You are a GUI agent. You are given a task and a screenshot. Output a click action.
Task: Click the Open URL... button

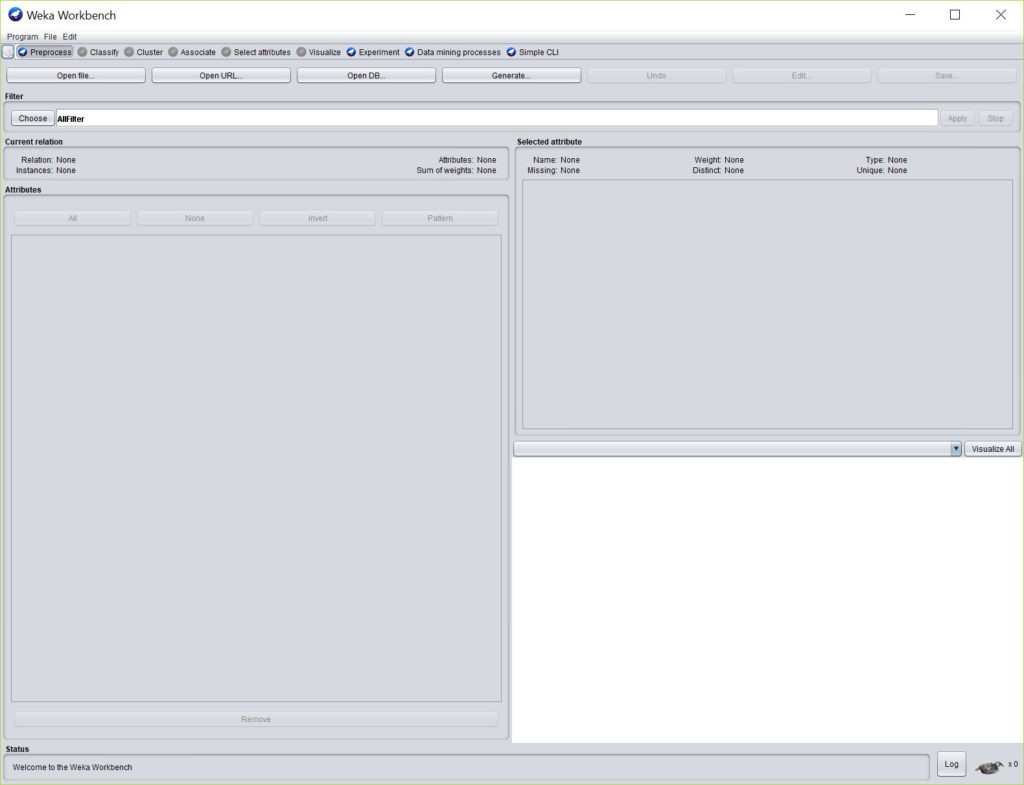tap(221, 76)
